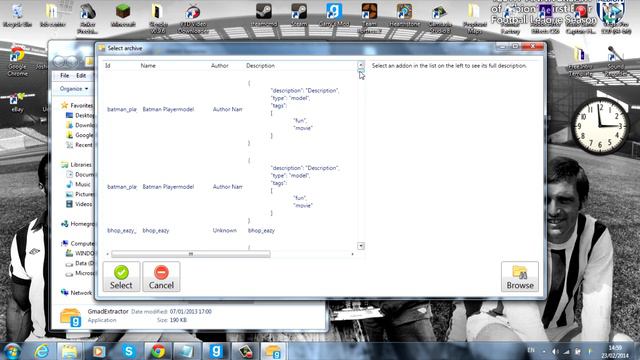Open Skype from taskbar
The height and width of the screenshot is (360, 640).
click(x=129, y=351)
